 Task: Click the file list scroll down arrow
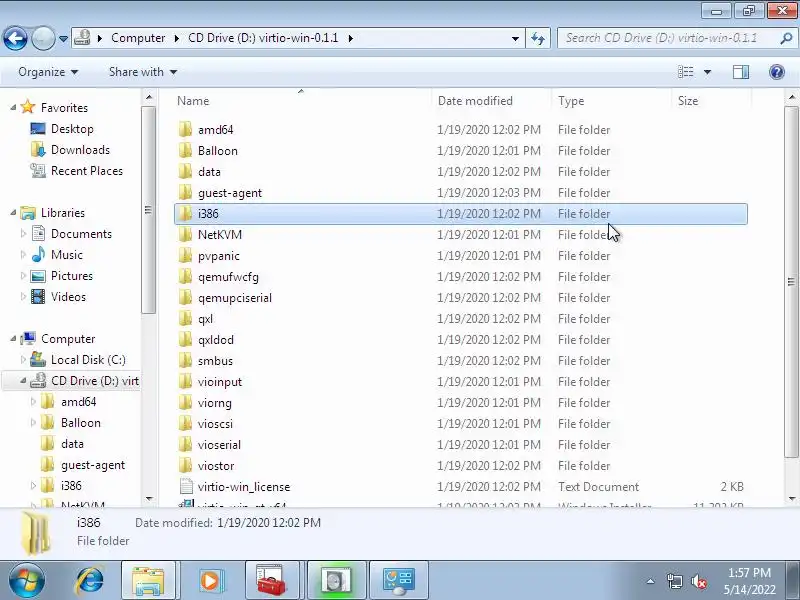tap(791, 498)
